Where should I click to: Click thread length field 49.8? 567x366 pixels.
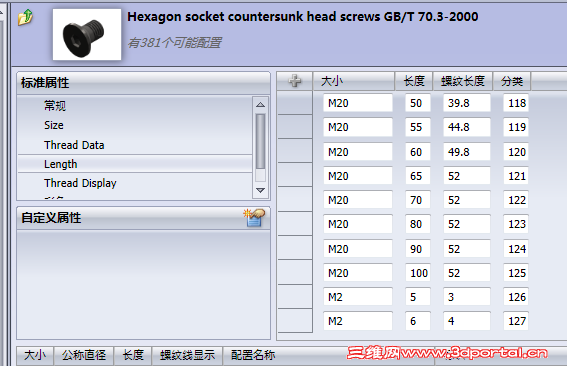coord(467,152)
